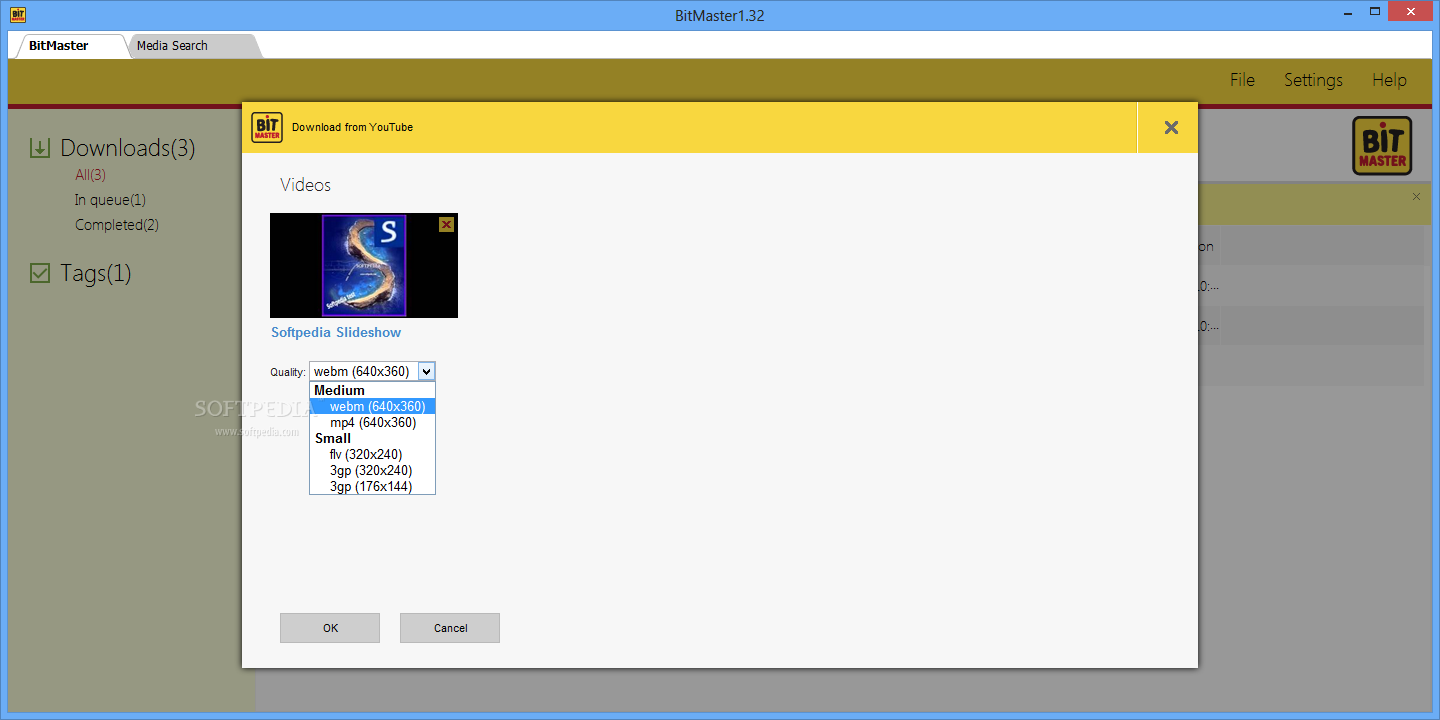Image resolution: width=1440 pixels, height=720 pixels.
Task: Open the Quality dropdown arrow
Action: pyautogui.click(x=427, y=371)
